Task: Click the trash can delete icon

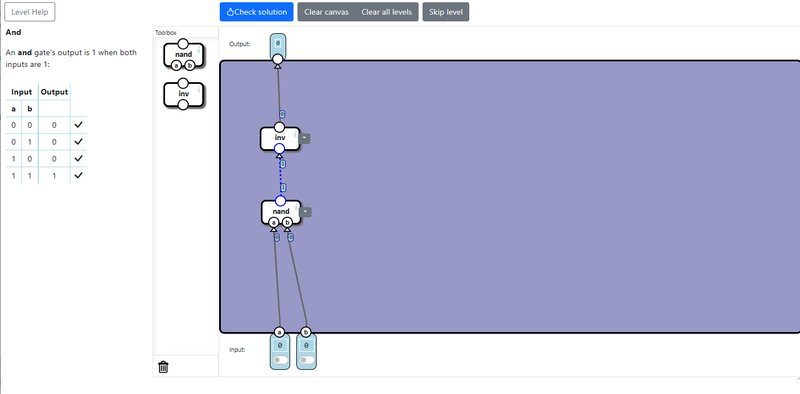Action: tap(163, 366)
